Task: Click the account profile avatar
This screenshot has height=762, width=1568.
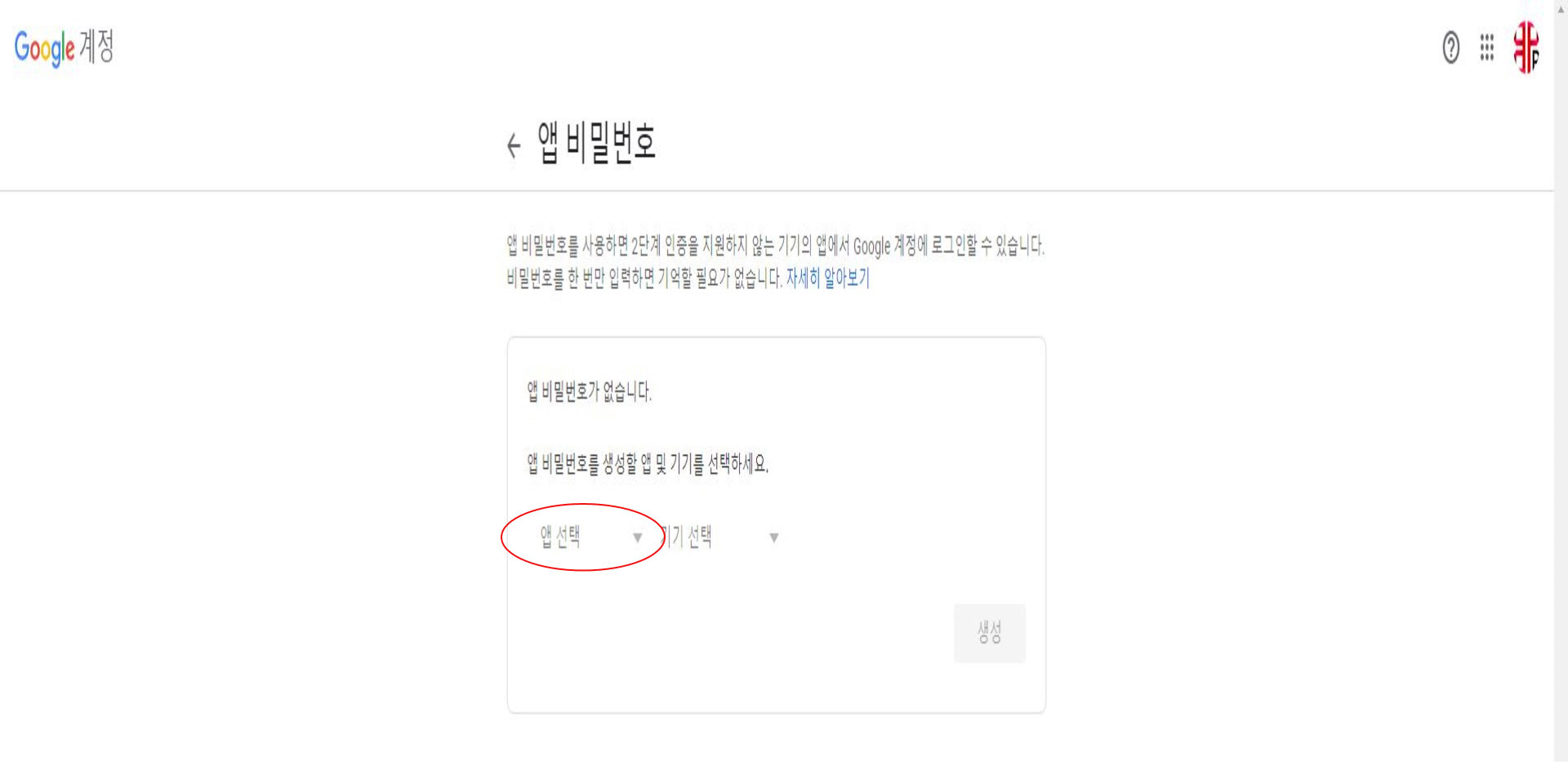Action: coord(1526,47)
